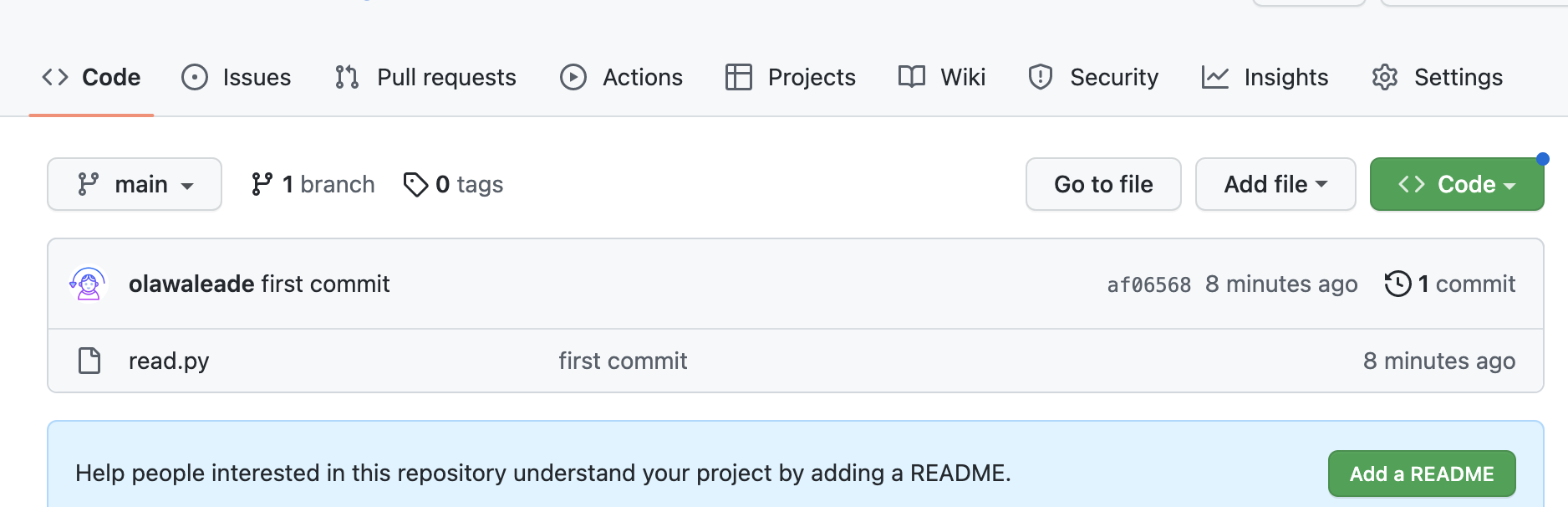Click the Actions play-circle icon
The image size is (1568, 507).
(x=573, y=77)
